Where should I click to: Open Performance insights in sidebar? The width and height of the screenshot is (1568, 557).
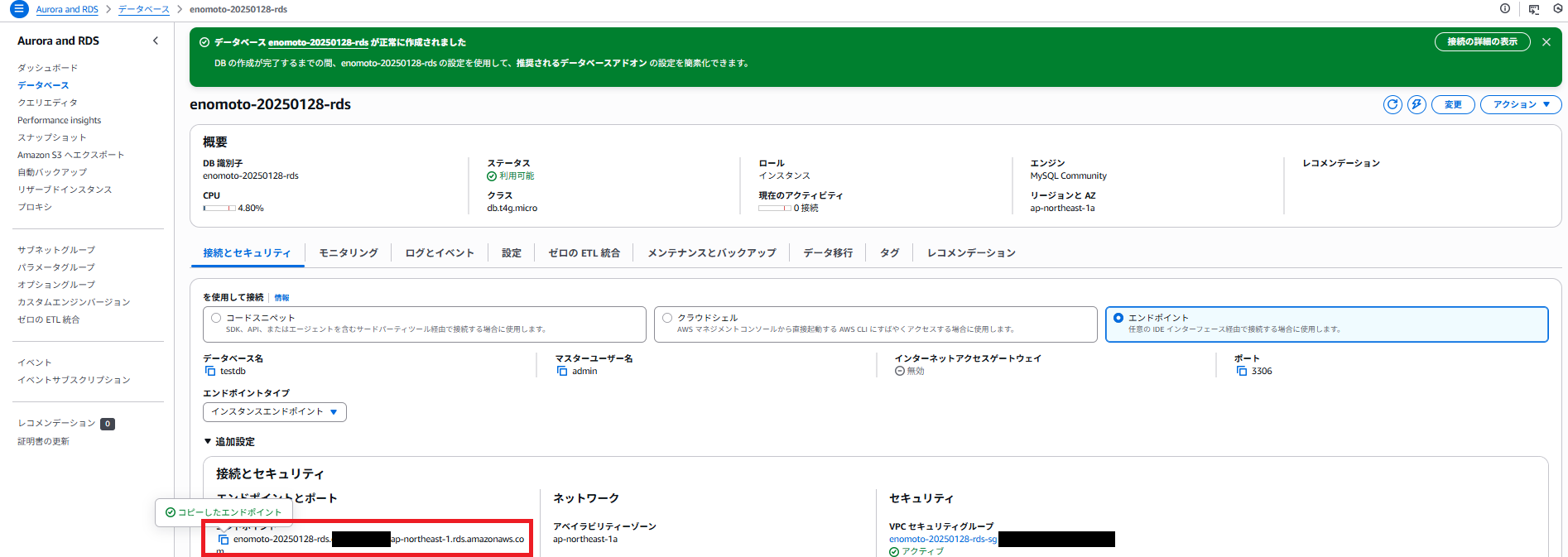click(x=60, y=120)
